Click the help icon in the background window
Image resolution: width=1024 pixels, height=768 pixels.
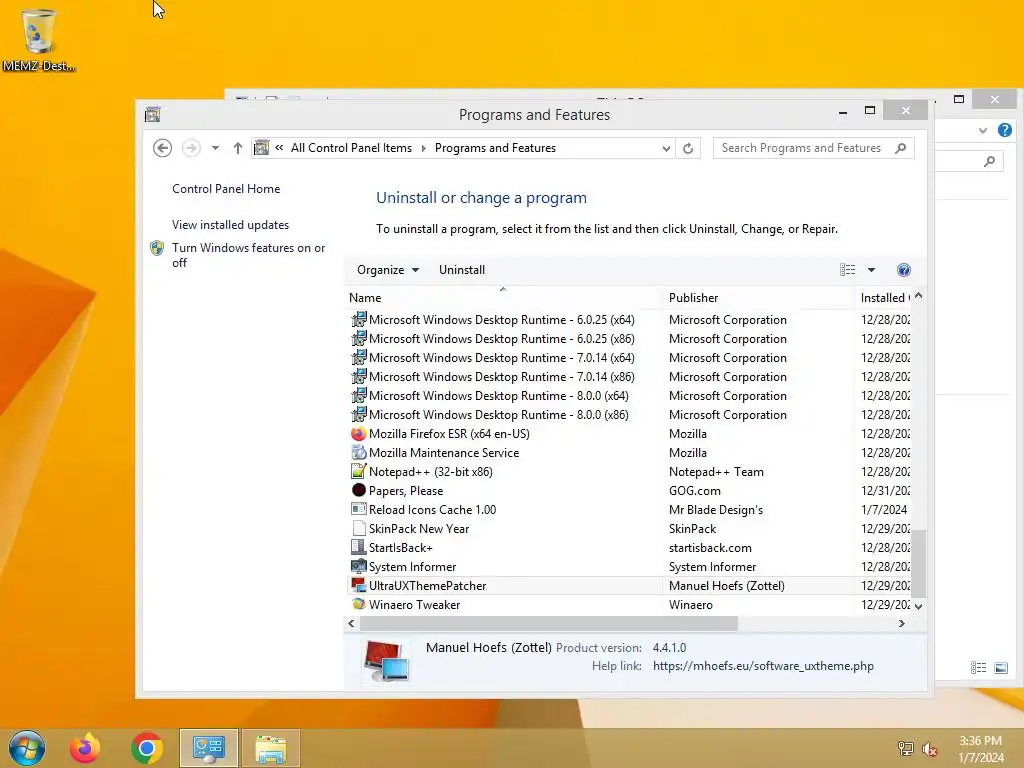pyautogui.click(x=1004, y=130)
